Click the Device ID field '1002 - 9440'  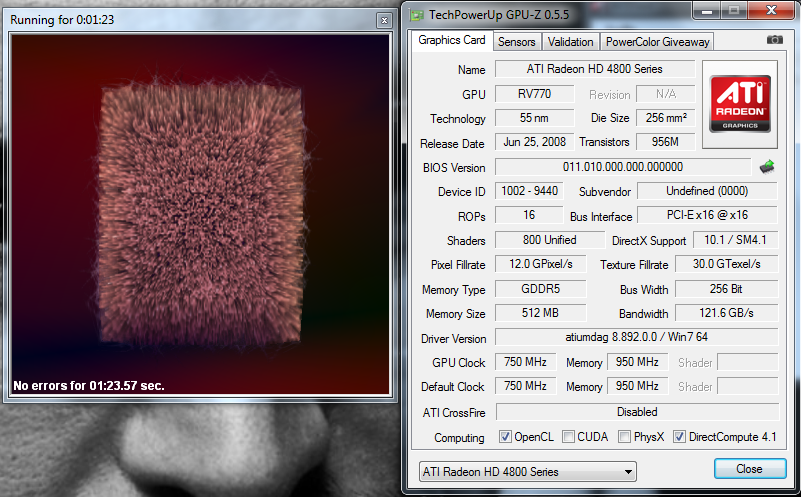coord(529,191)
